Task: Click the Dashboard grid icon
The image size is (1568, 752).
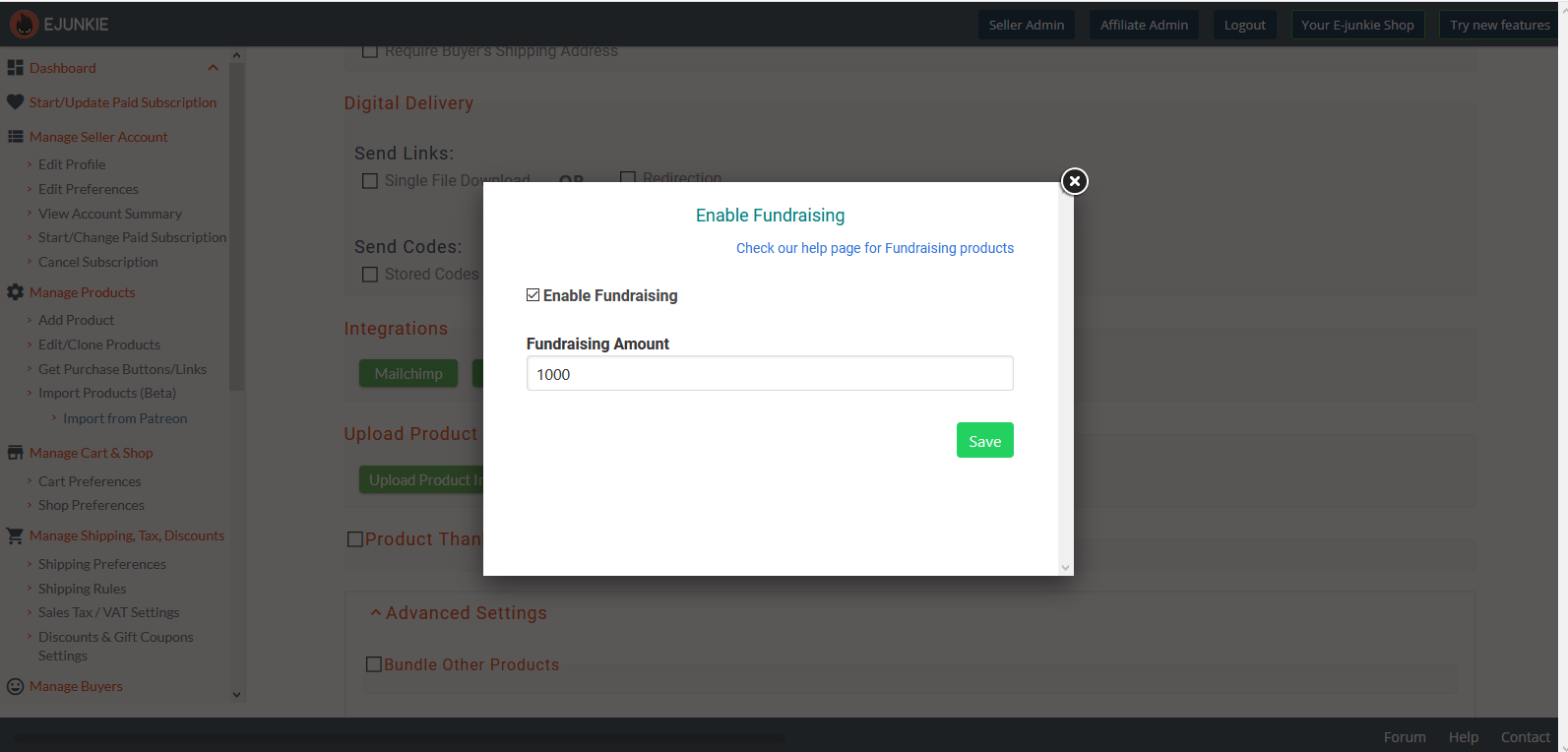Action: [16, 68]
